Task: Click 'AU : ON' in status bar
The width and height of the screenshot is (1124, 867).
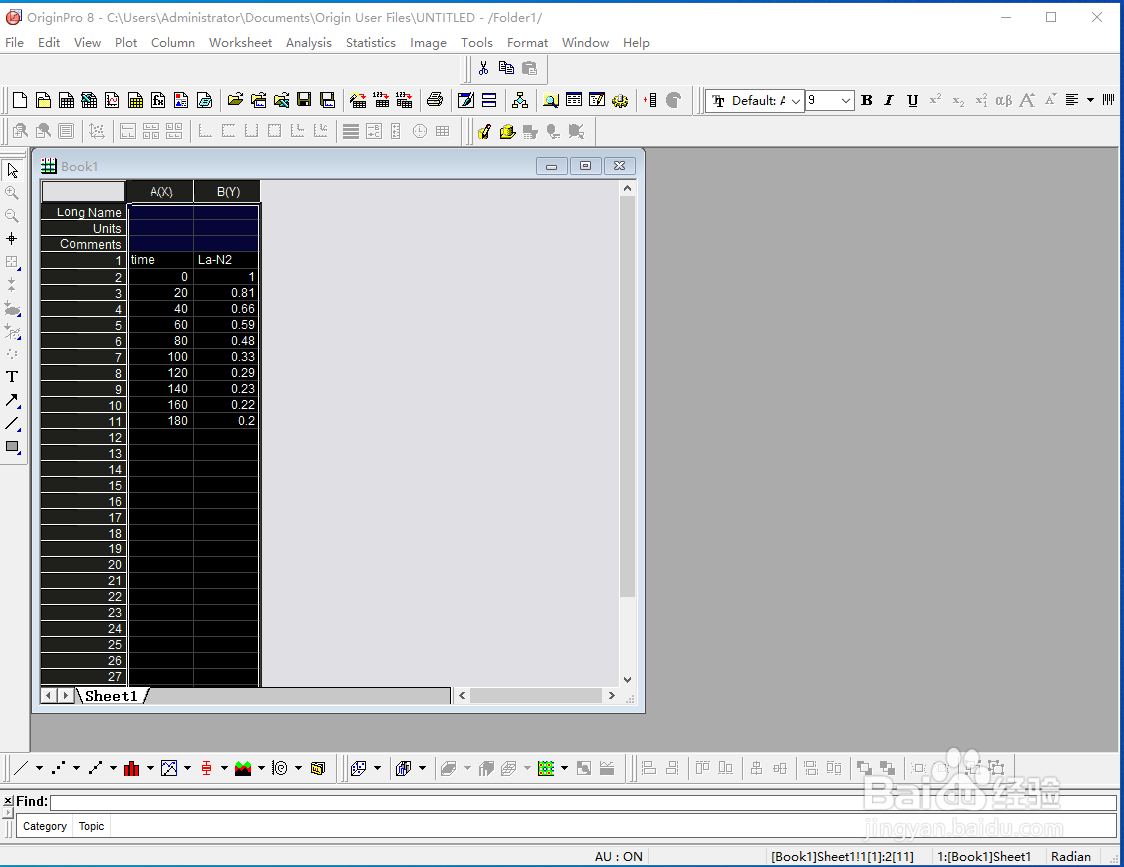Action: pos(619,856)
